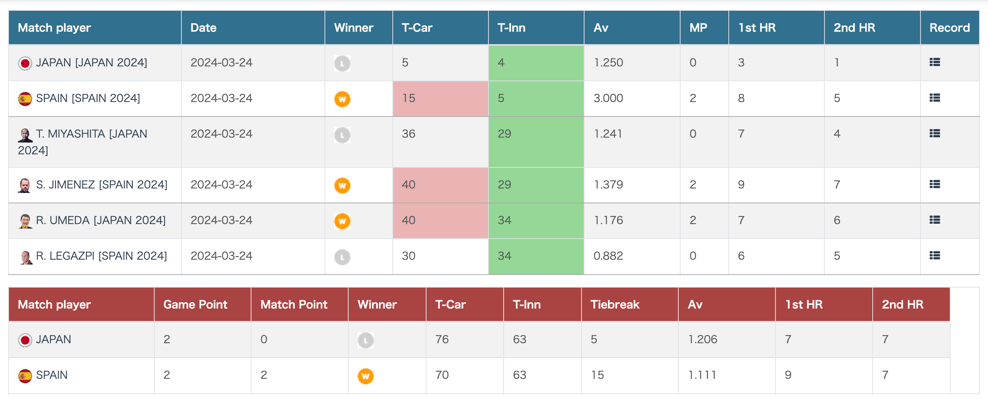Click green T-Inn cell in R. Umeda row
988x400 pixels.
pos(536,221)
